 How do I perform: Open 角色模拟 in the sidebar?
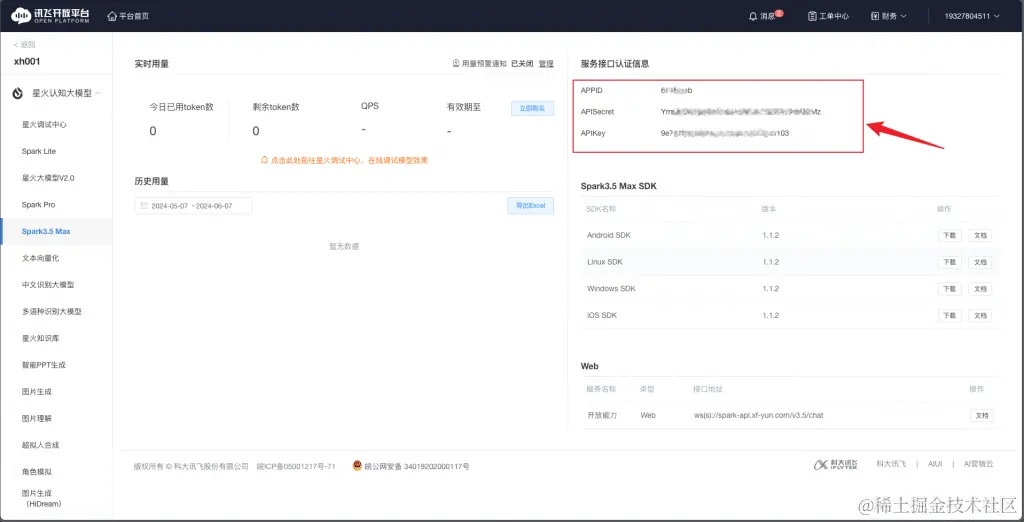[37, 472]
